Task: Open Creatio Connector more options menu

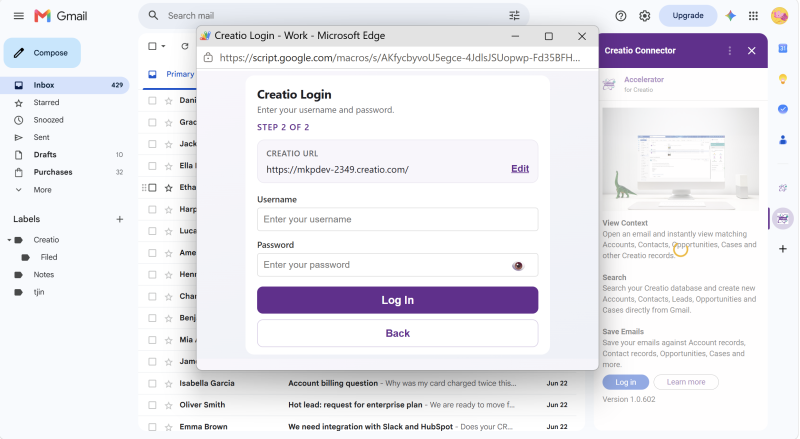Action: (x=730, y=51)
